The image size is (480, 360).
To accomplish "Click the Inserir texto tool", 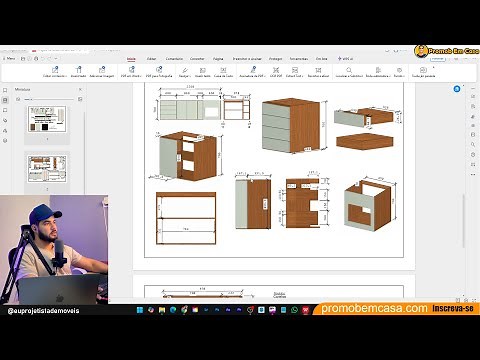I will pyautogui.click(x=79, y=72).
